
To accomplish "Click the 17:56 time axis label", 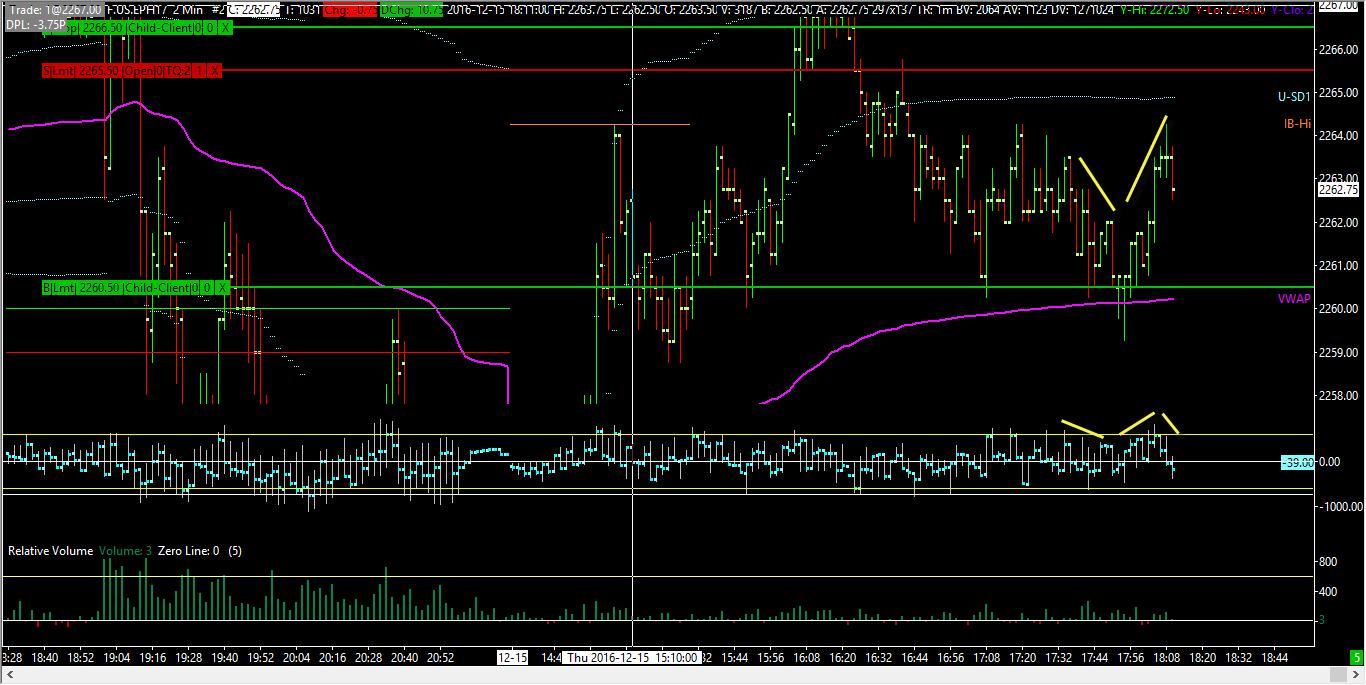I will point(1131,658).
